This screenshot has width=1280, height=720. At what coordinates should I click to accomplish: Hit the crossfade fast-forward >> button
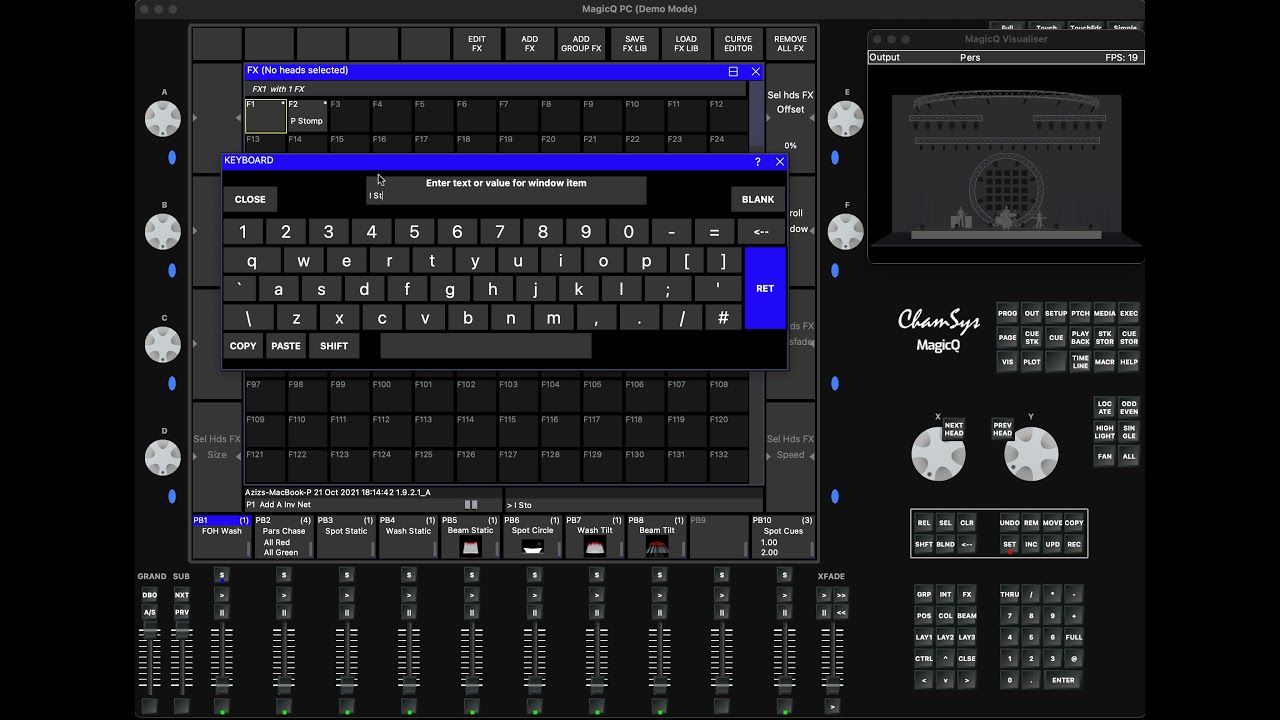(841, 595)
